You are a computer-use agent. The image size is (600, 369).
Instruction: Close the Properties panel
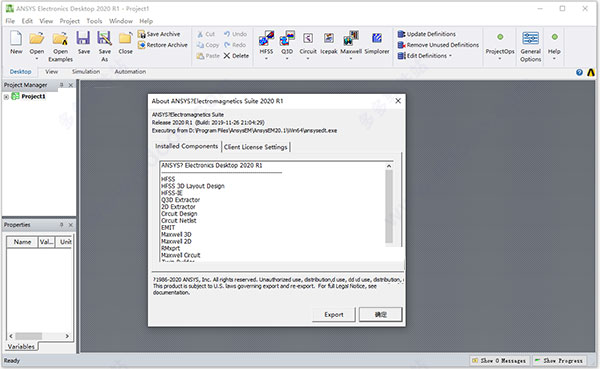click(x=71, y=225)
